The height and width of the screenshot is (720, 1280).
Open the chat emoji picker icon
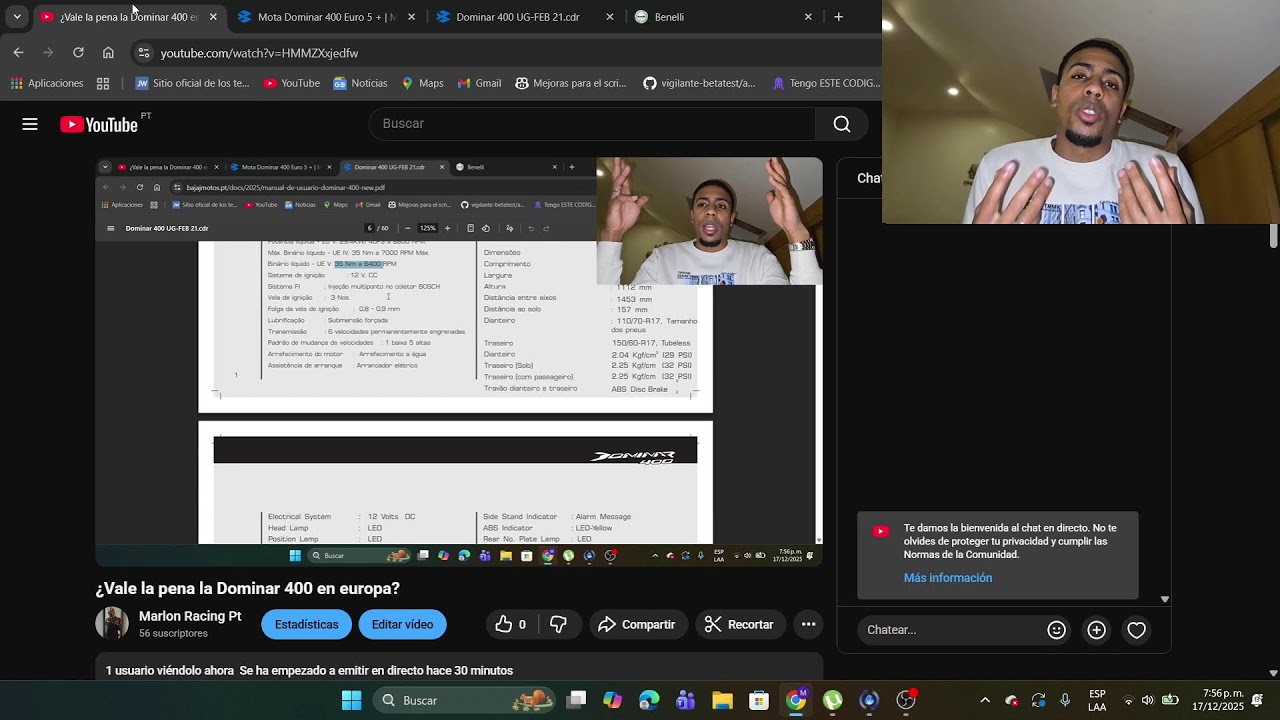click(1056, 630)
